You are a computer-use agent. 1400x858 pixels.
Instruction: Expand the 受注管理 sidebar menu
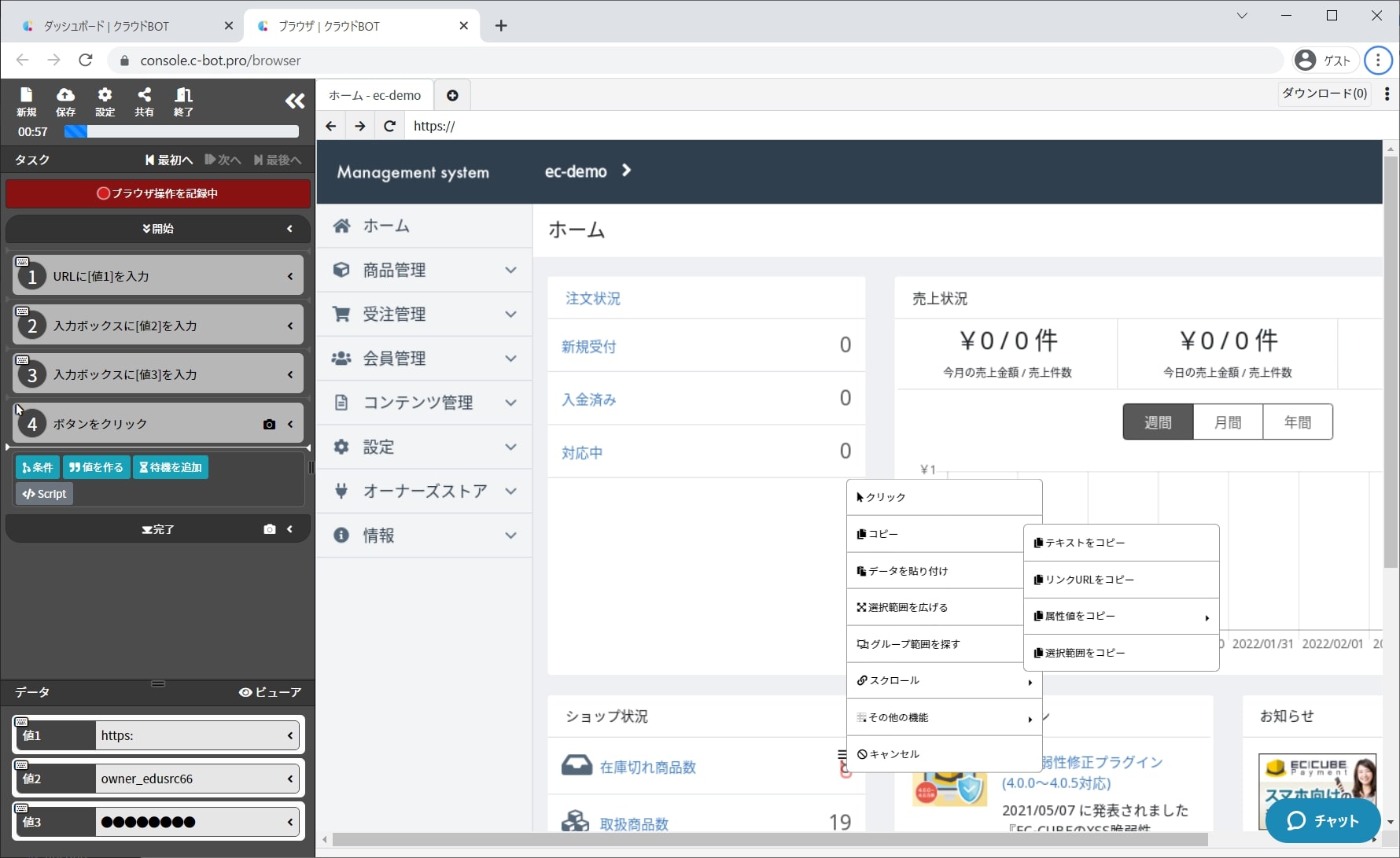point(425,315)
